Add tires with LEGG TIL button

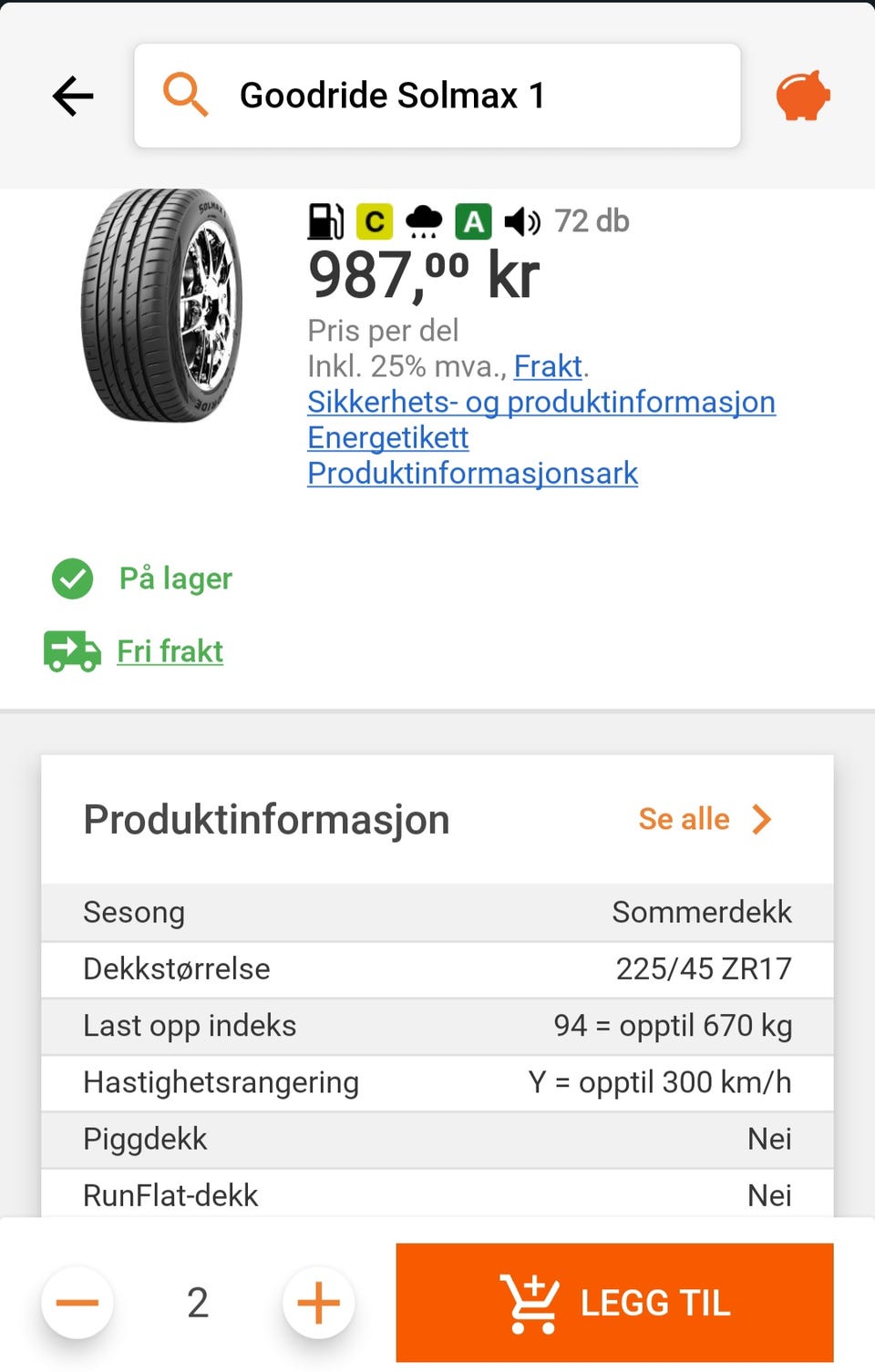tap(614, 1303)
